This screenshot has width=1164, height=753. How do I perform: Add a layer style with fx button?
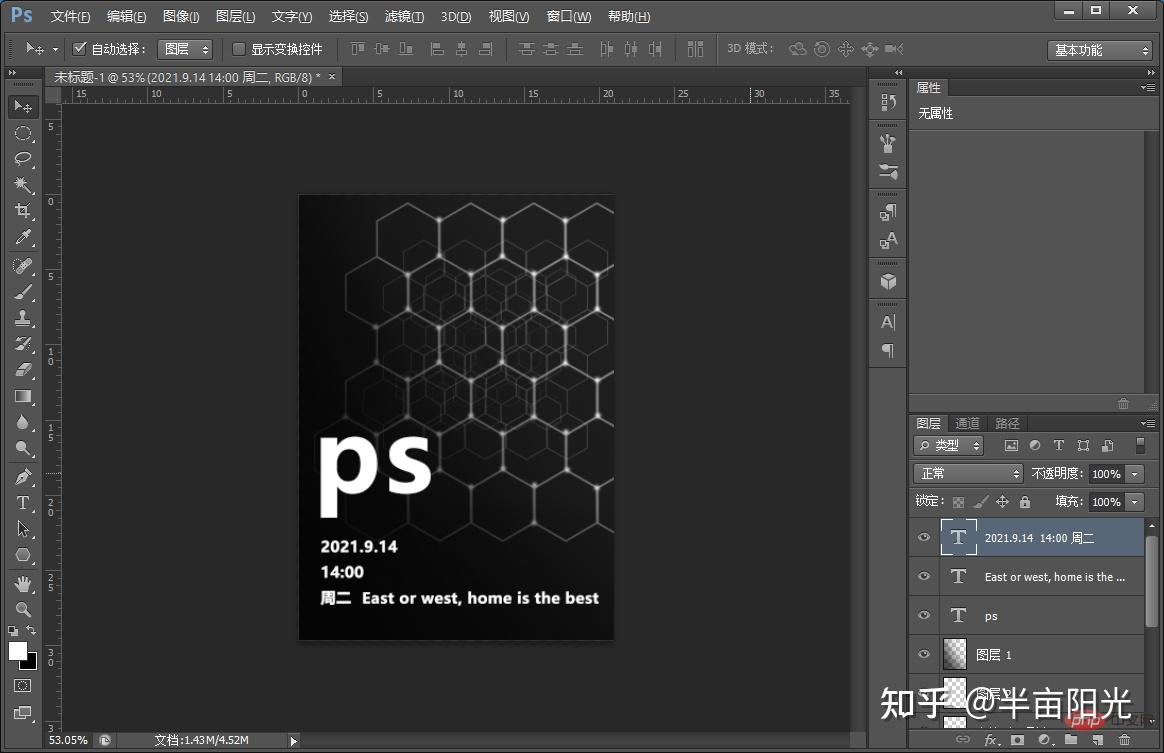(x=990, y=740)
